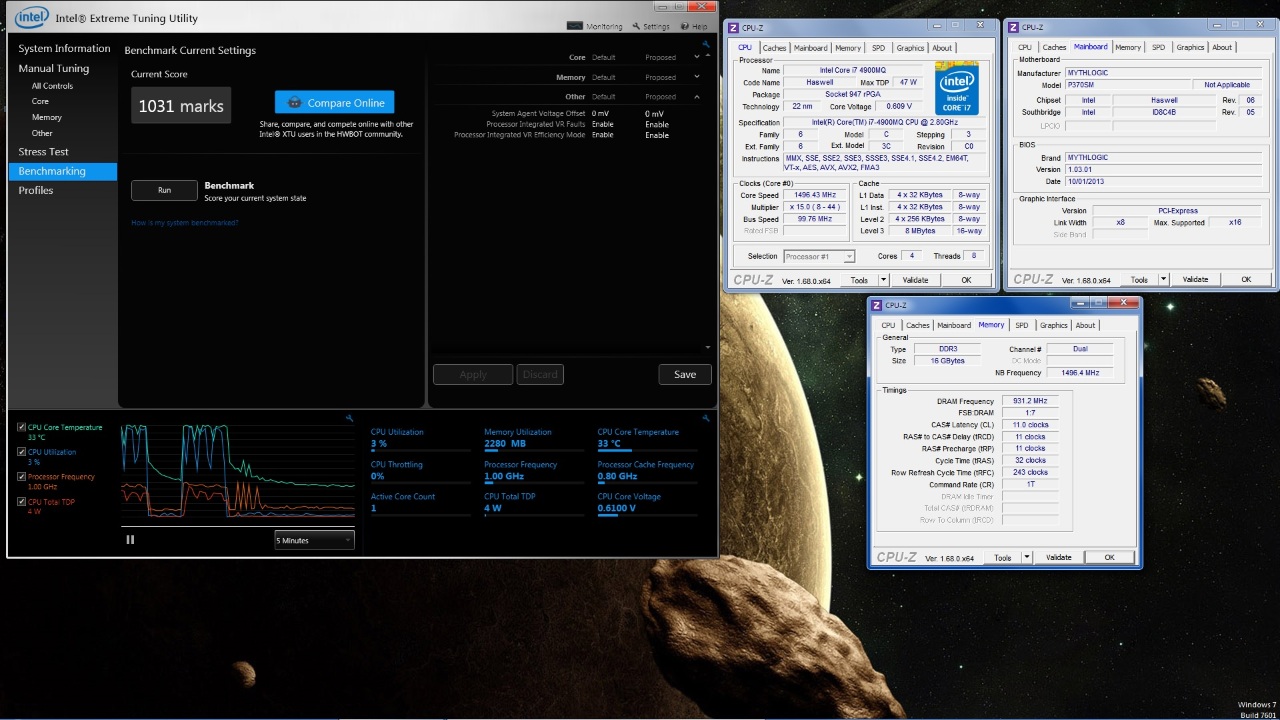This screenshot has height=720, width=1280.
Task: Switch to About tab in CPU-Z memory window
Action: point(1085,325)
